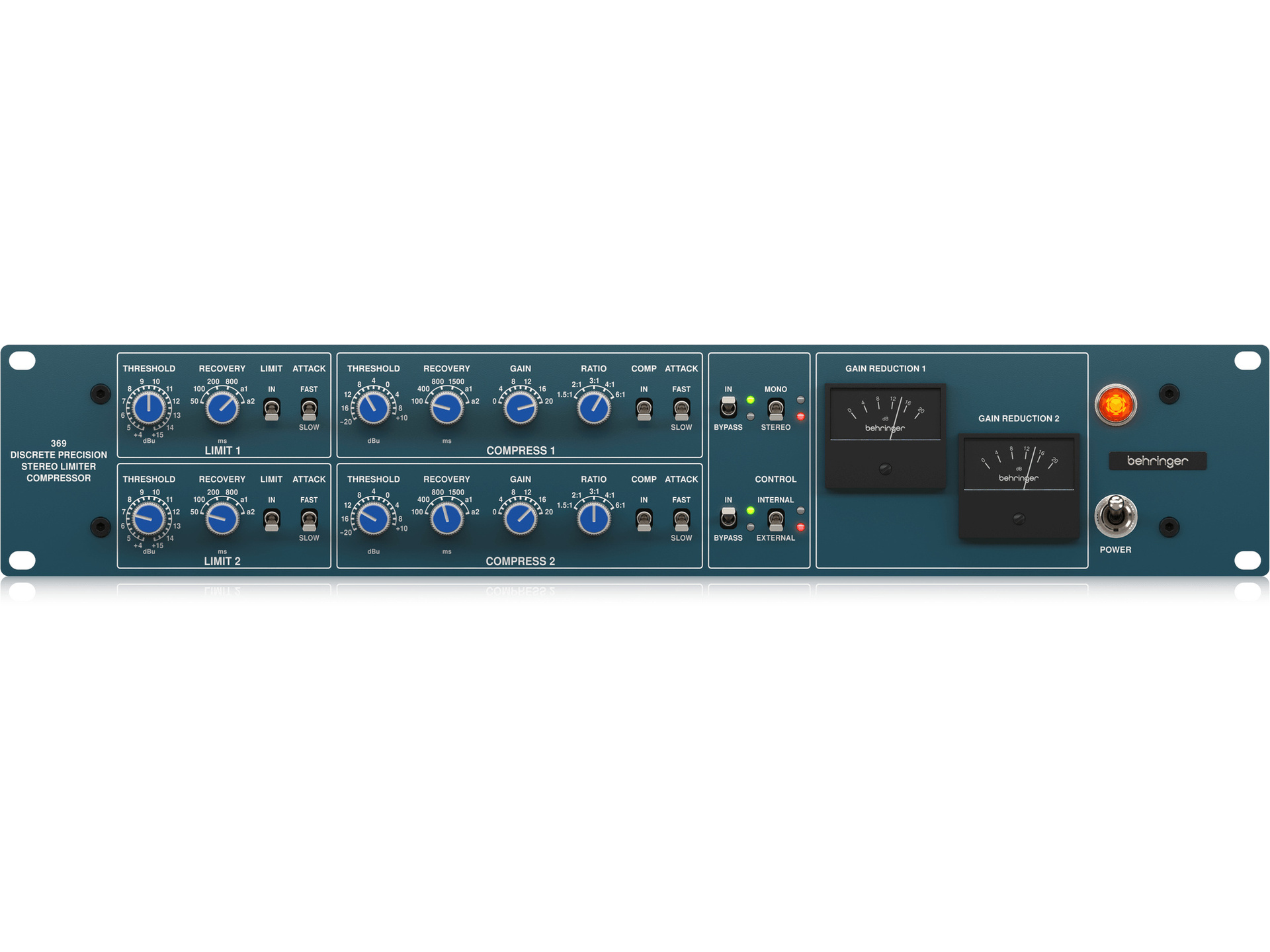Click the Threshold knob in Limit 1
The image size is (1270, 952).
tap(149, 408)
